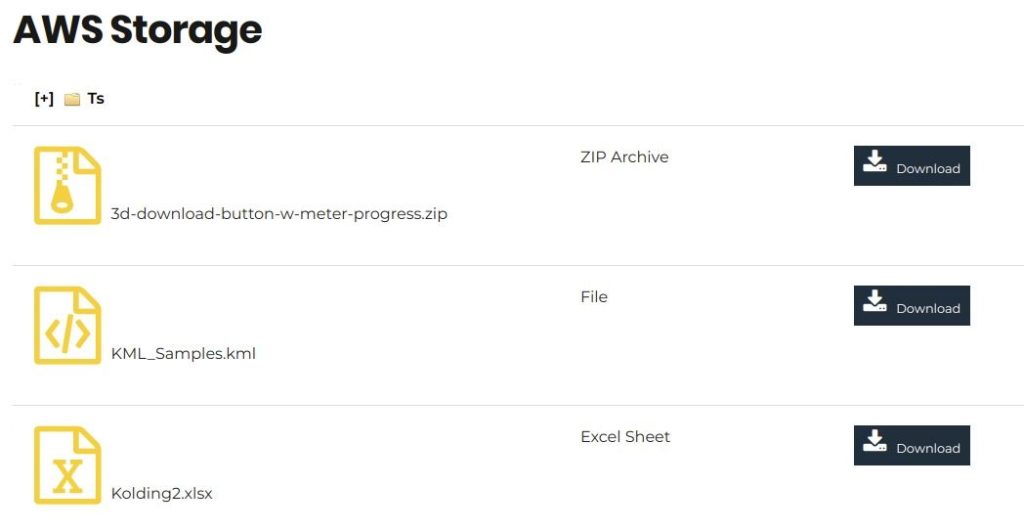Click the ZIP archive file icon
The height and width of the screenshot is (531, 1024).
click(67, 185)
